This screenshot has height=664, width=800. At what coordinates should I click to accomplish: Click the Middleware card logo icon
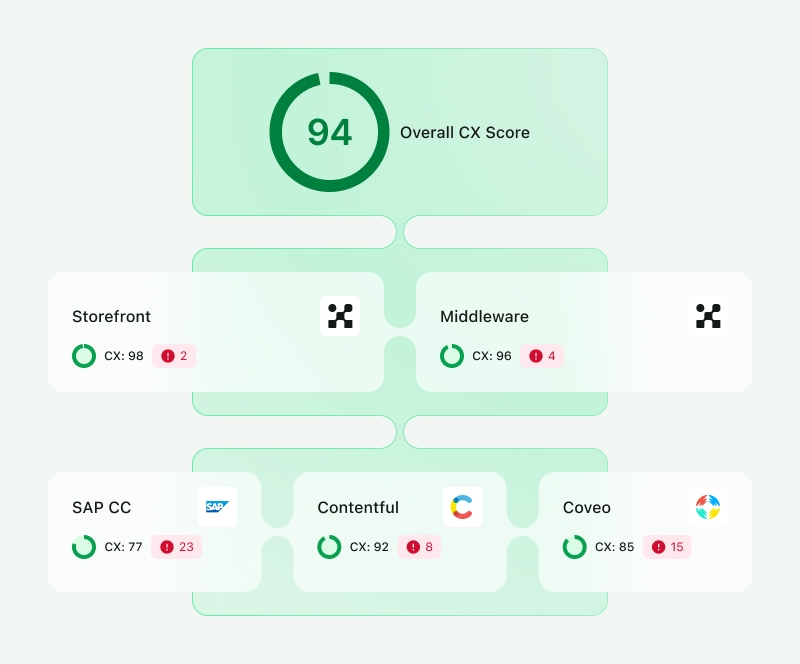[x=708, y=316]
